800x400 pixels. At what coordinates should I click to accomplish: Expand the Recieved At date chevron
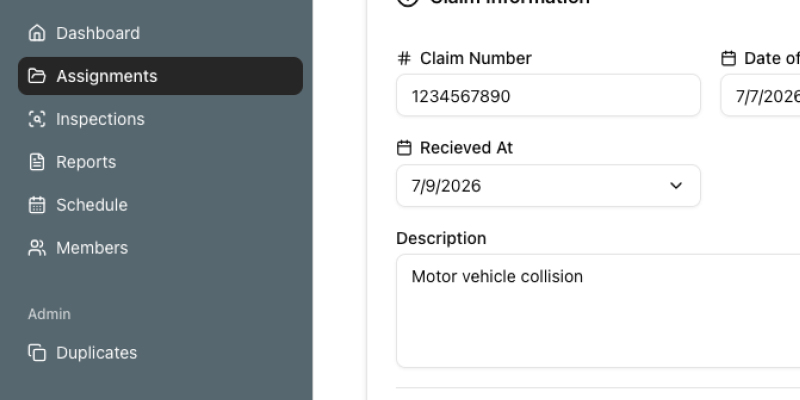pyautogui.click(x=676, y=186)
